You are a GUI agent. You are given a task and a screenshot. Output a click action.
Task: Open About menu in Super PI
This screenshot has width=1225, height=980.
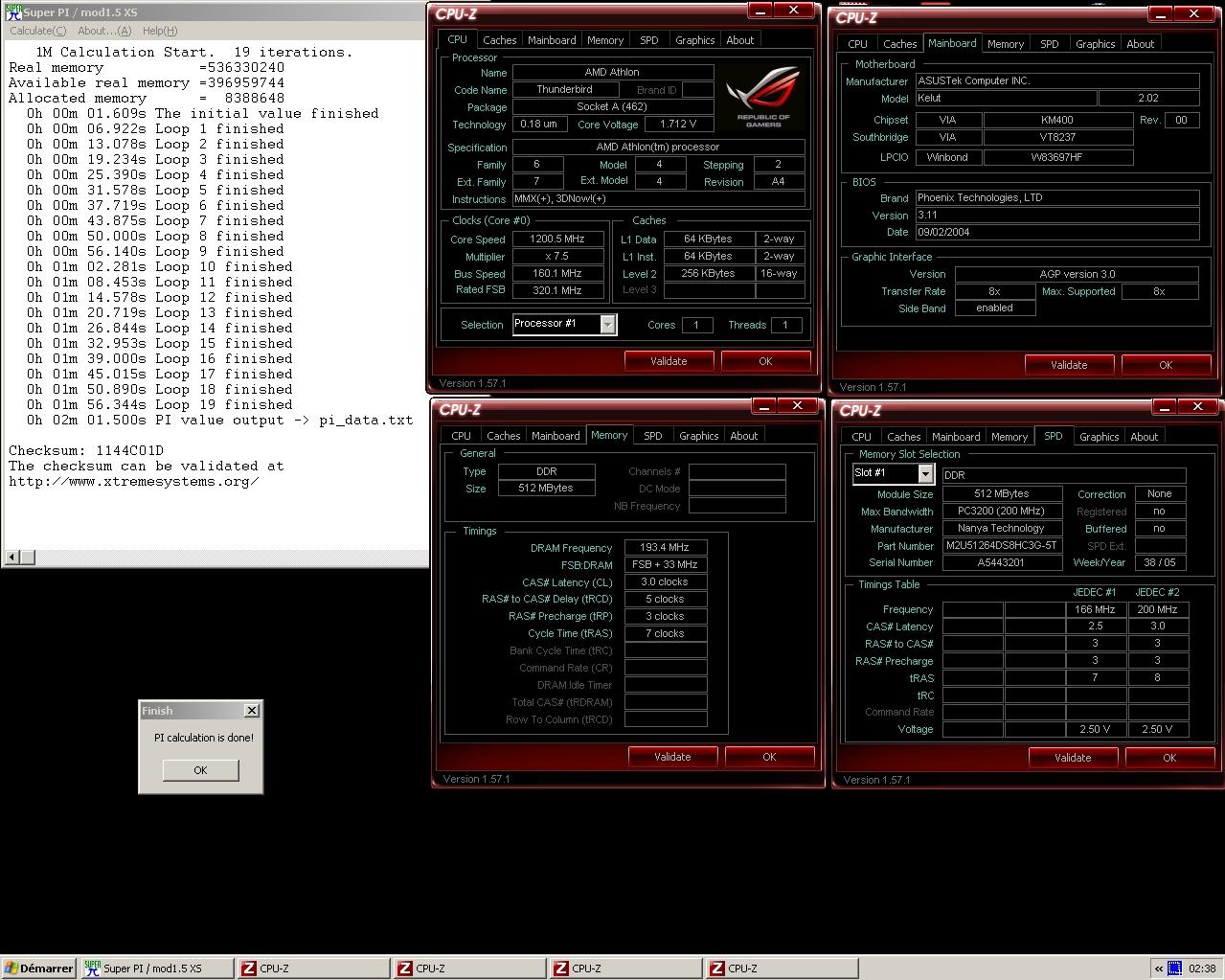coord(104,31)
